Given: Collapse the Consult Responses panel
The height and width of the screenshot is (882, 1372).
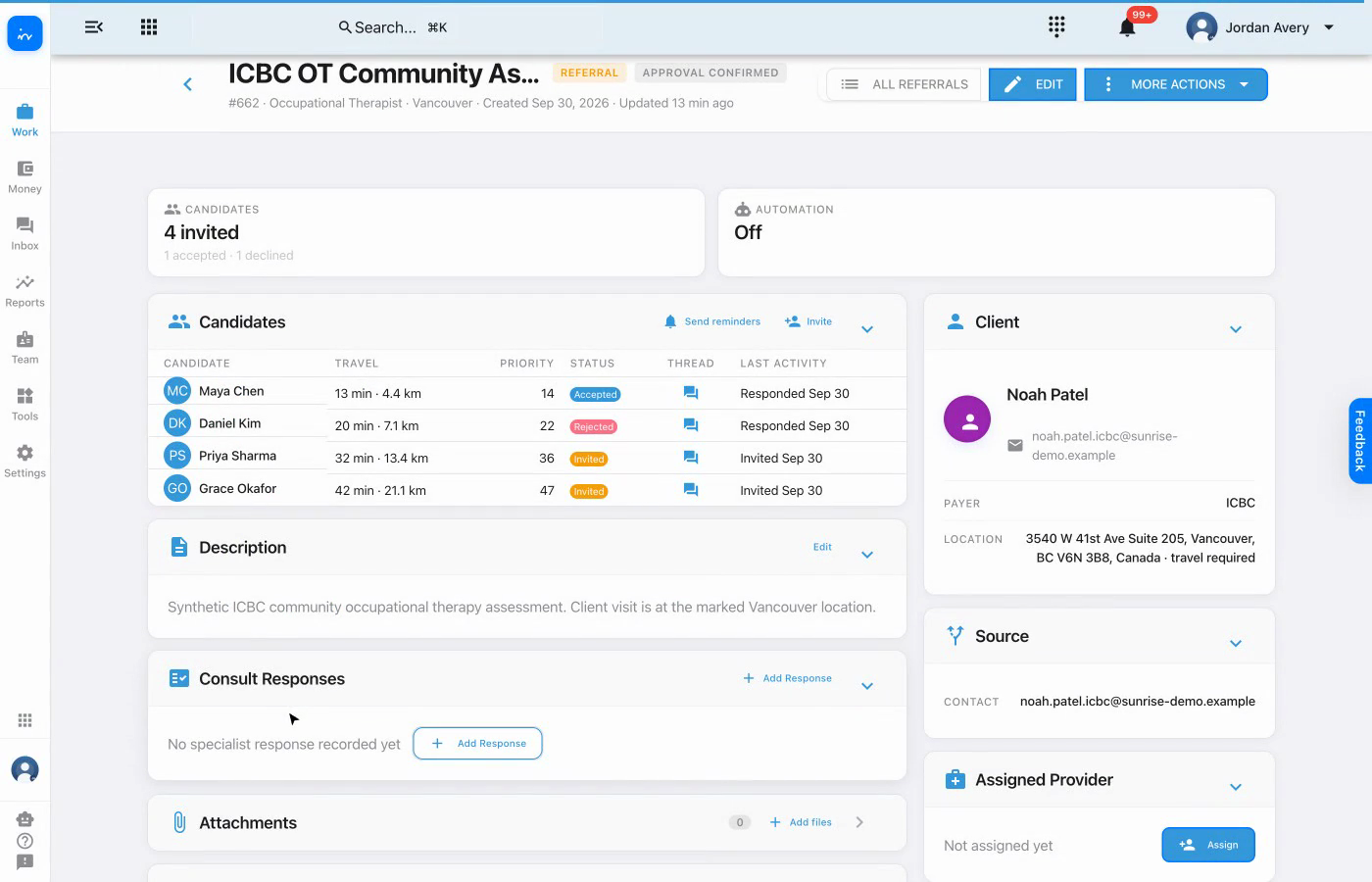Looking at the screenshot, I should click(867, 686).
